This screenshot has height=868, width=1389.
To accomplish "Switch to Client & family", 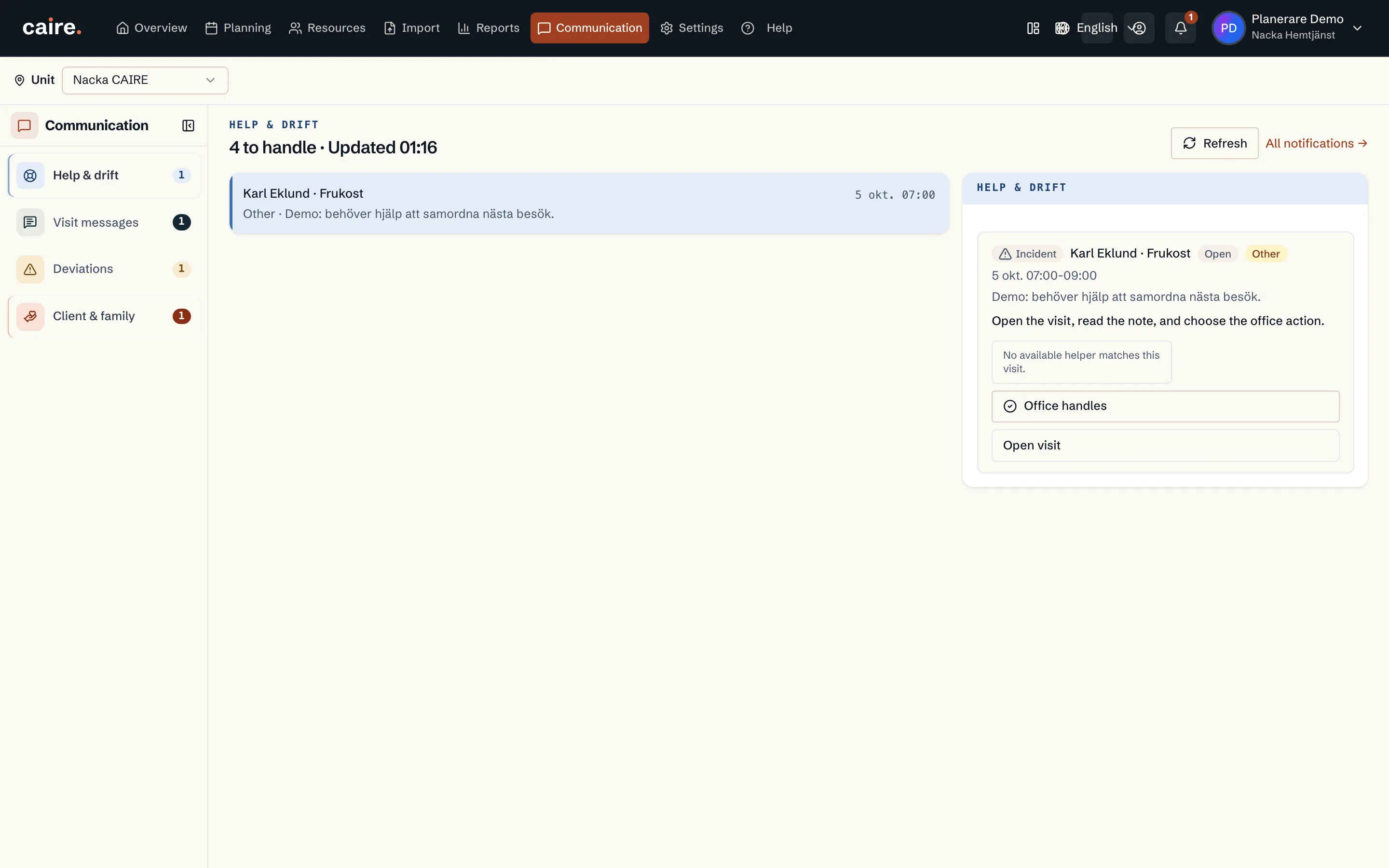I will 105,316.
